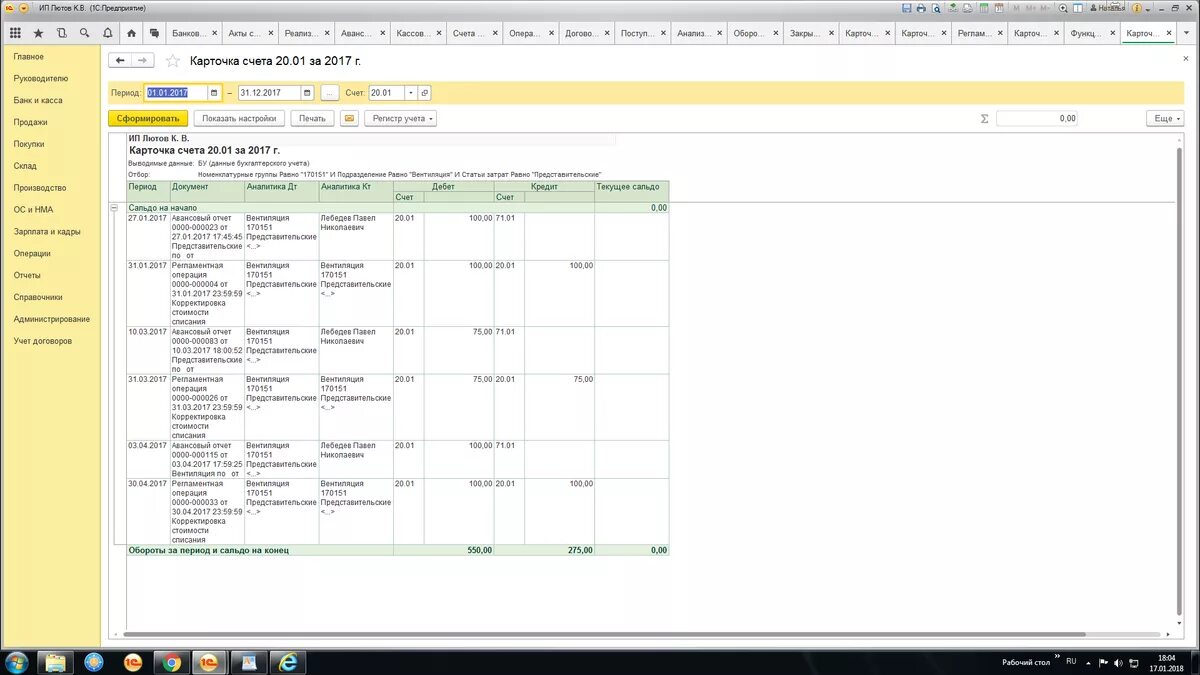Click the Sum sigma icon
Viewport: 1200px width, 675px height.
[x=984, y=118]
